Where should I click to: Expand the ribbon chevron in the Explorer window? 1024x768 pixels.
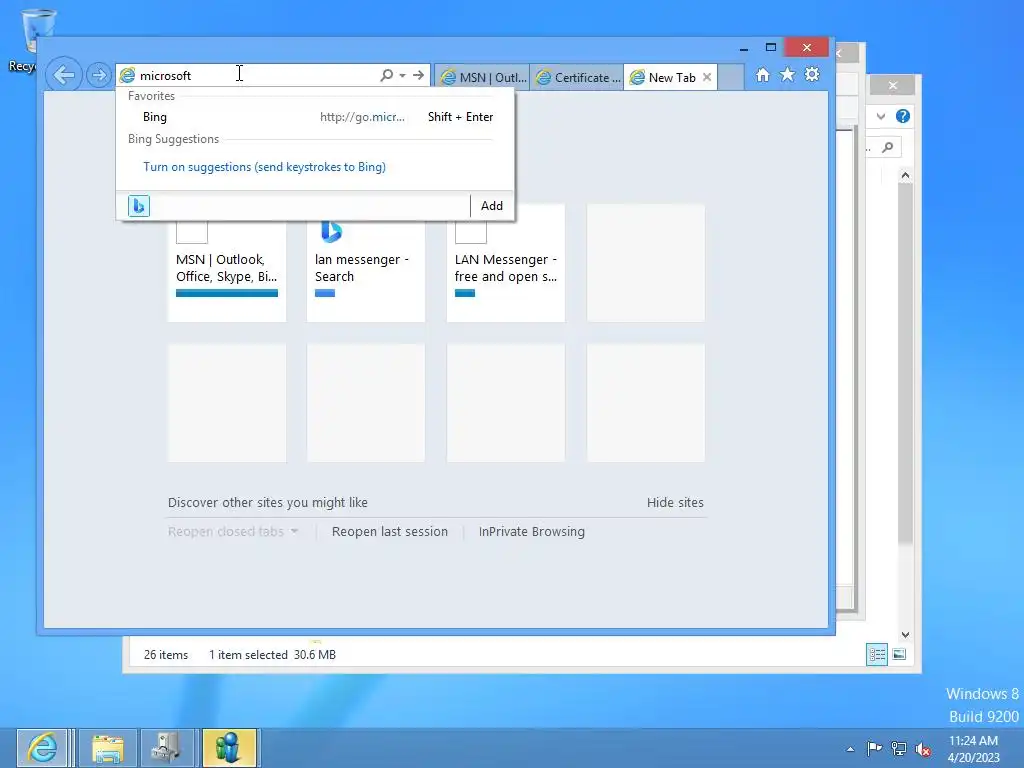(881, 116)
